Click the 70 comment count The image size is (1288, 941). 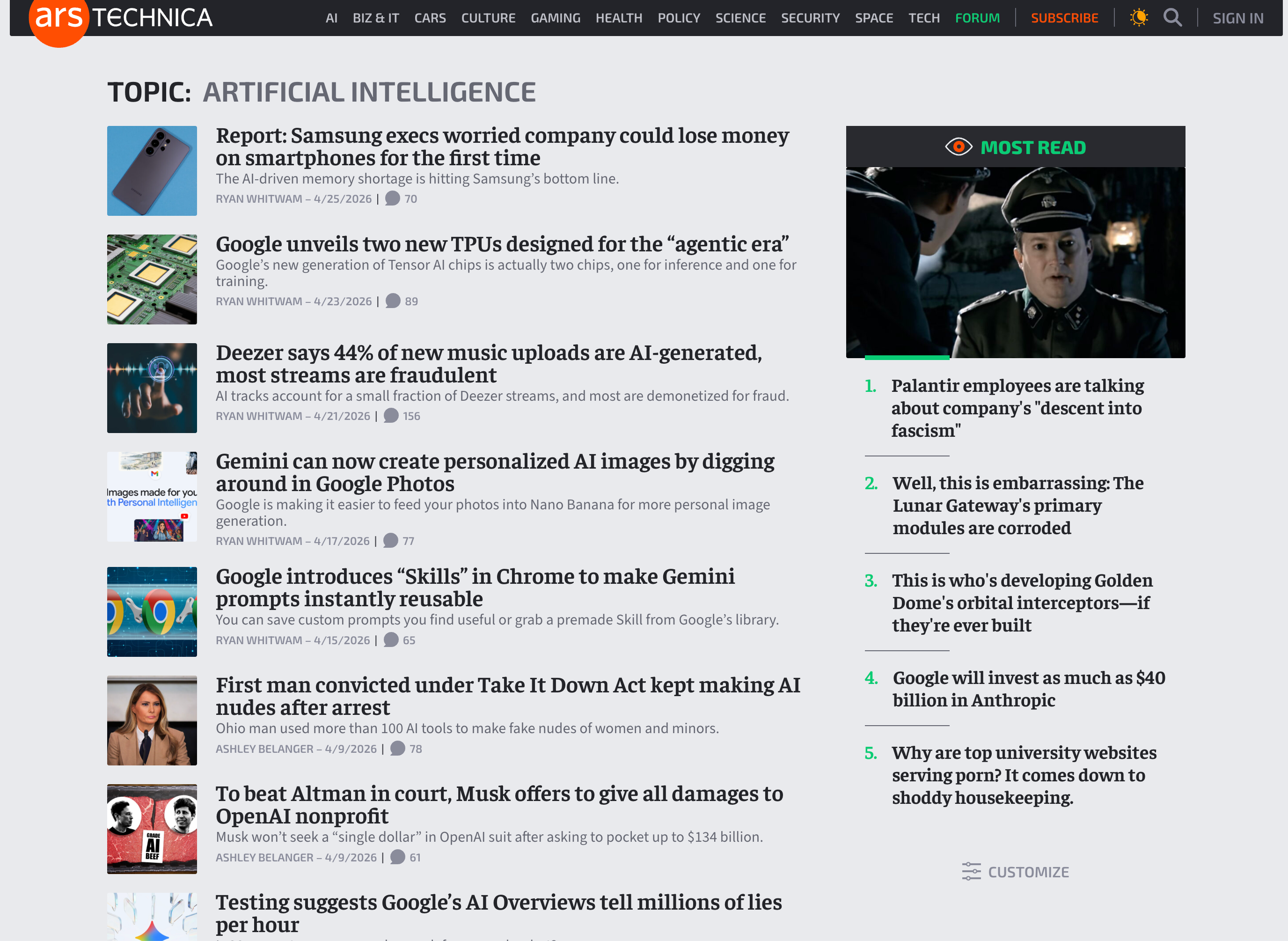point(410,199)
